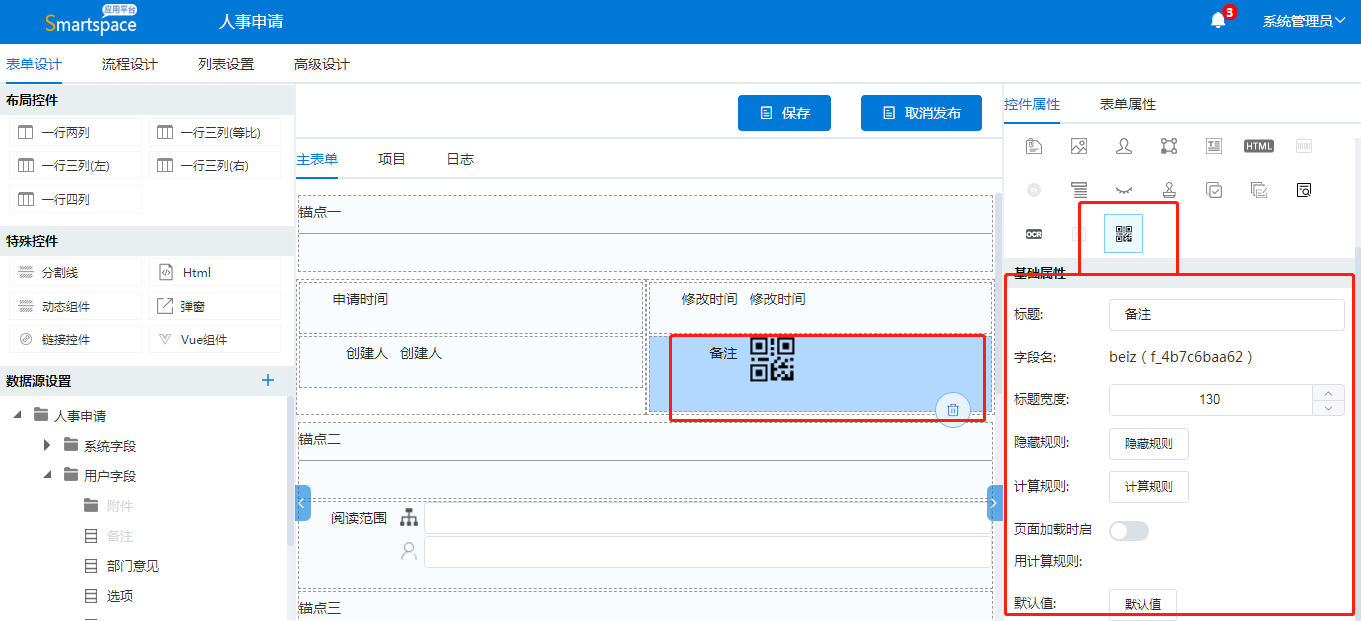Open the 隐藏规则 button
The height and width of the screenshot is (621, 1361).
[x=1149, y=443]
